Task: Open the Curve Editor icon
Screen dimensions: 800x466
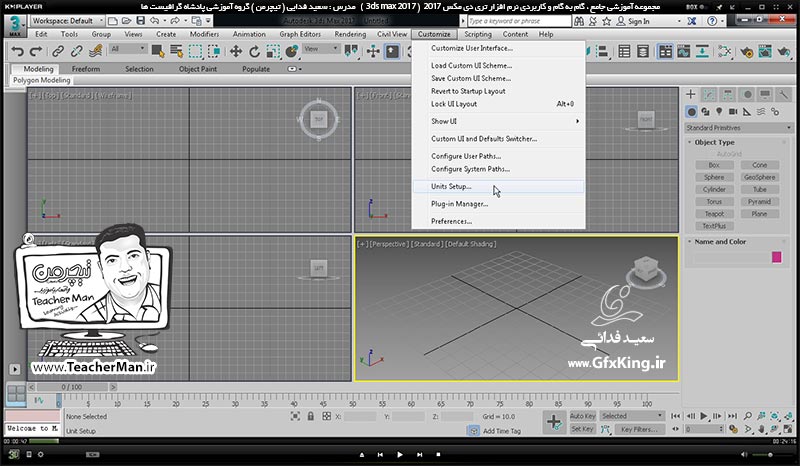Action: pos(684,52)
